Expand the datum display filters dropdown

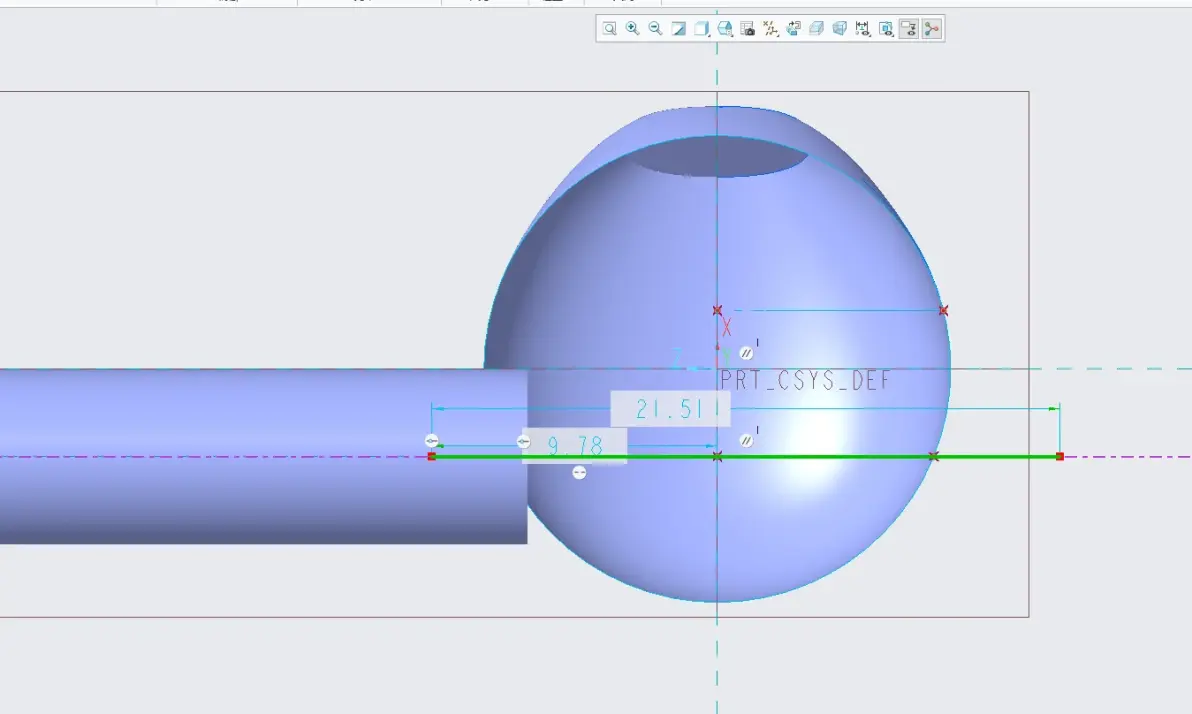point(771,29)
